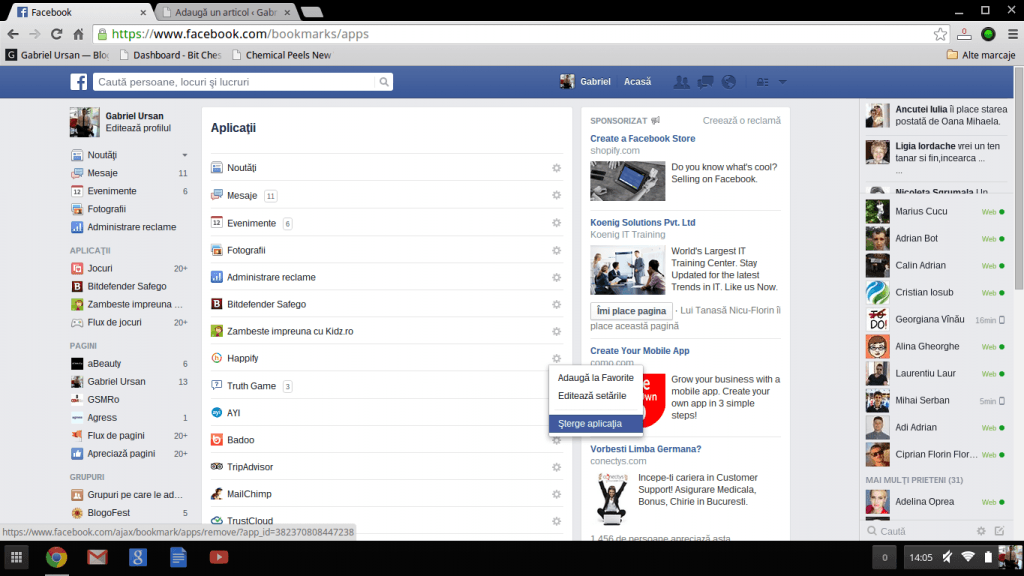Switch to the Facebook browser tab
The height and width of the screenshot is (576, 1024).
click(80, 12)
